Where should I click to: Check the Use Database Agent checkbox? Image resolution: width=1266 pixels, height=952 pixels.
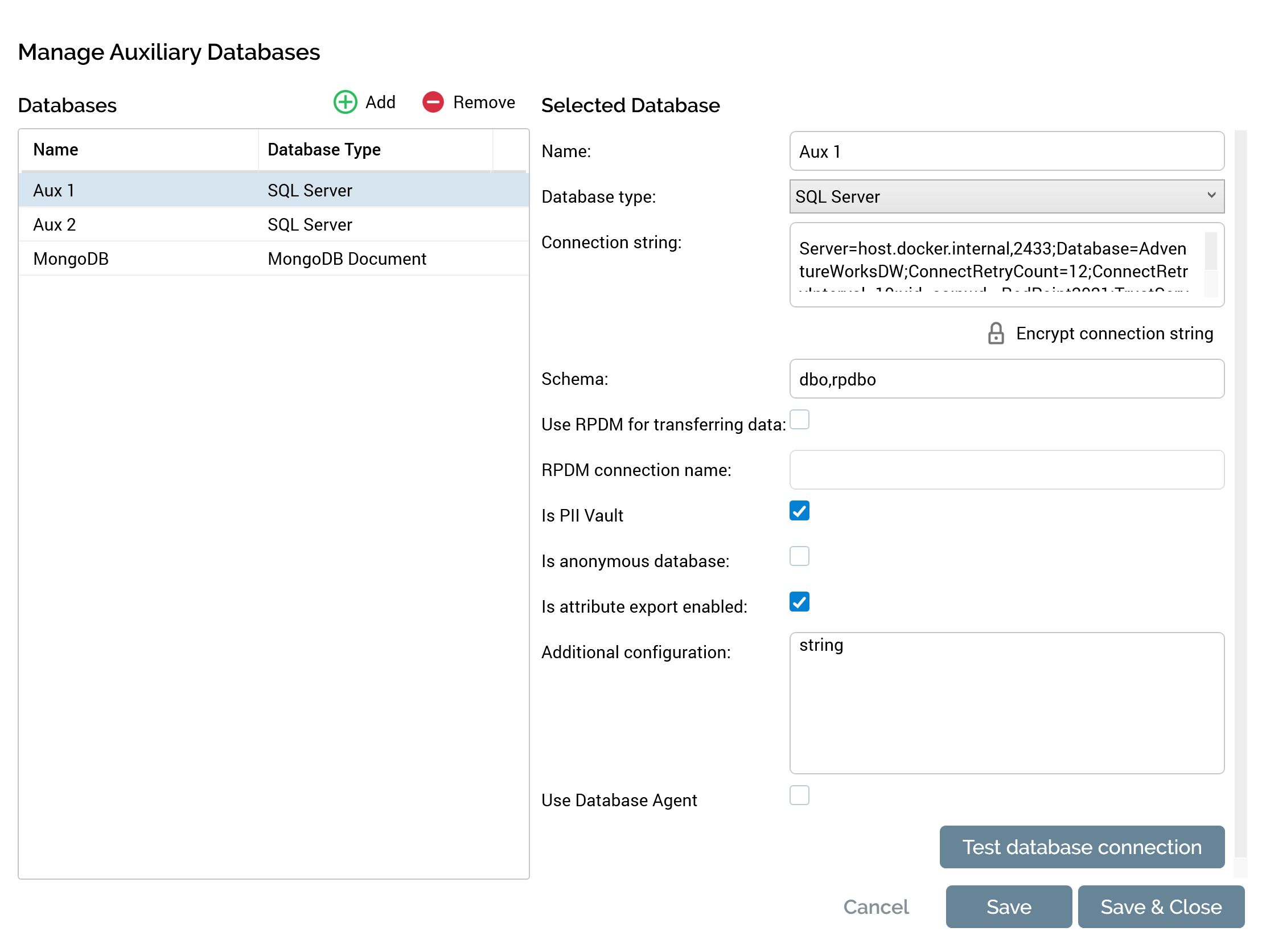click(x=799, y=795)
